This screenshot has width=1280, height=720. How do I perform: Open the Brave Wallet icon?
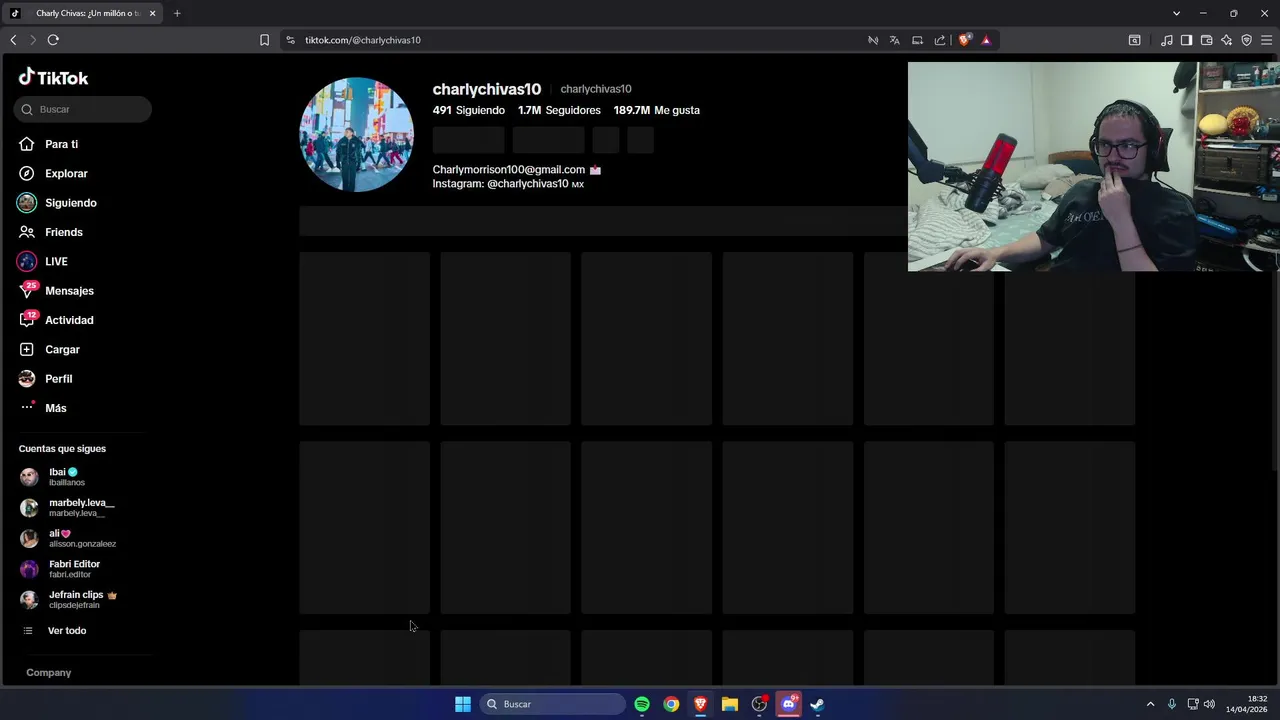click(1206, 40)
